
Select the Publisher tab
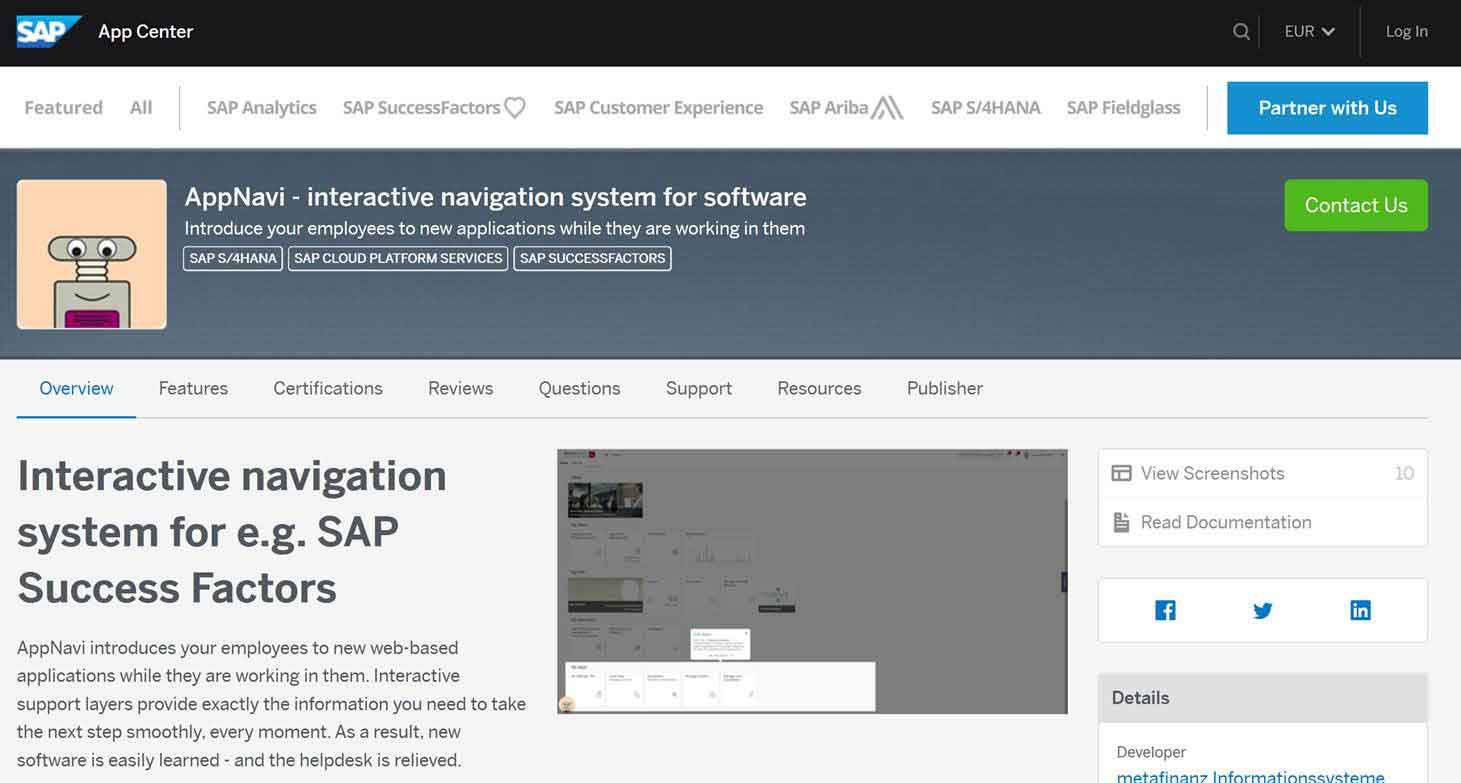945,388
